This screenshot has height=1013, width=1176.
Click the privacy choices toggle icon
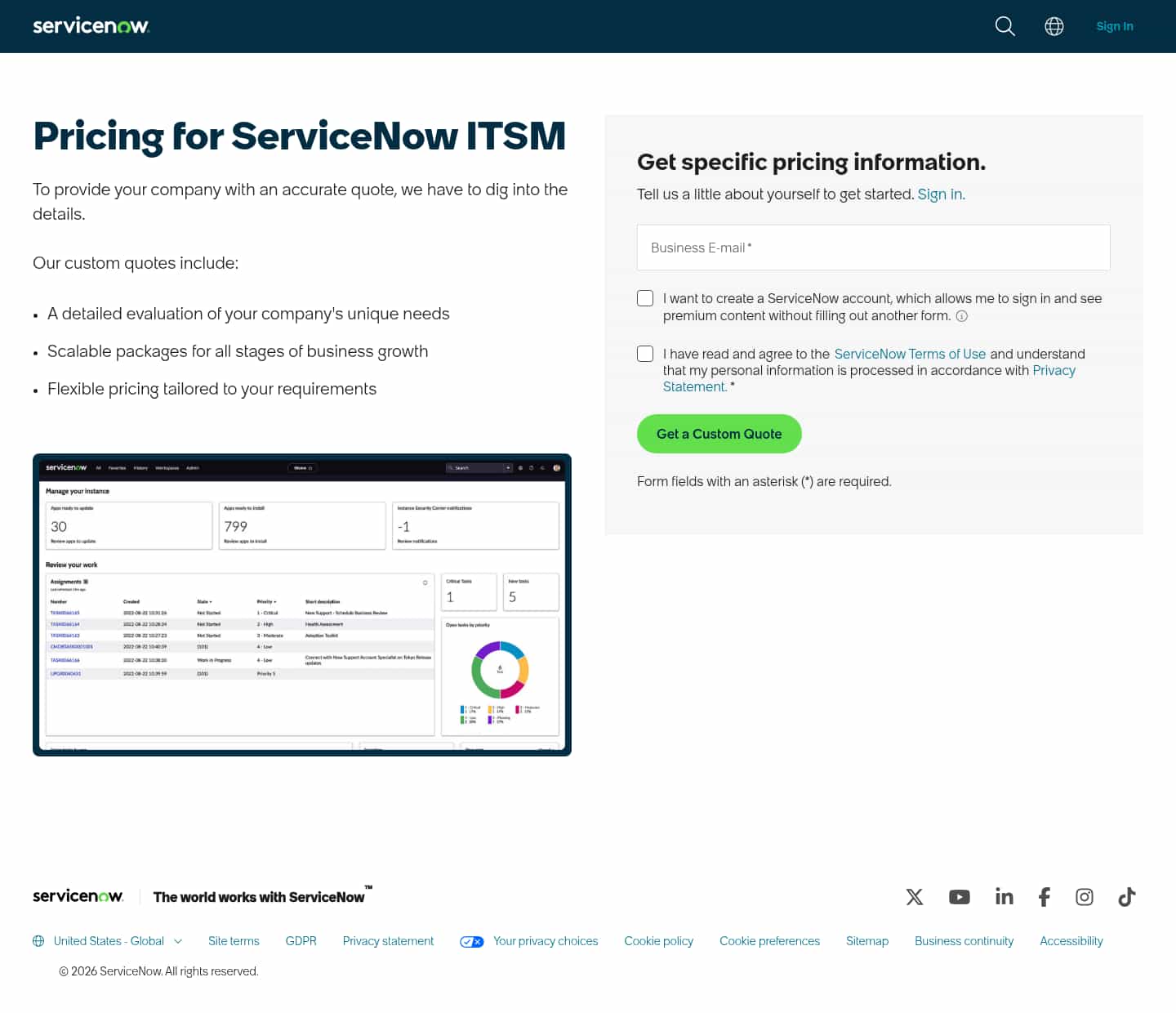pos(472,942)
